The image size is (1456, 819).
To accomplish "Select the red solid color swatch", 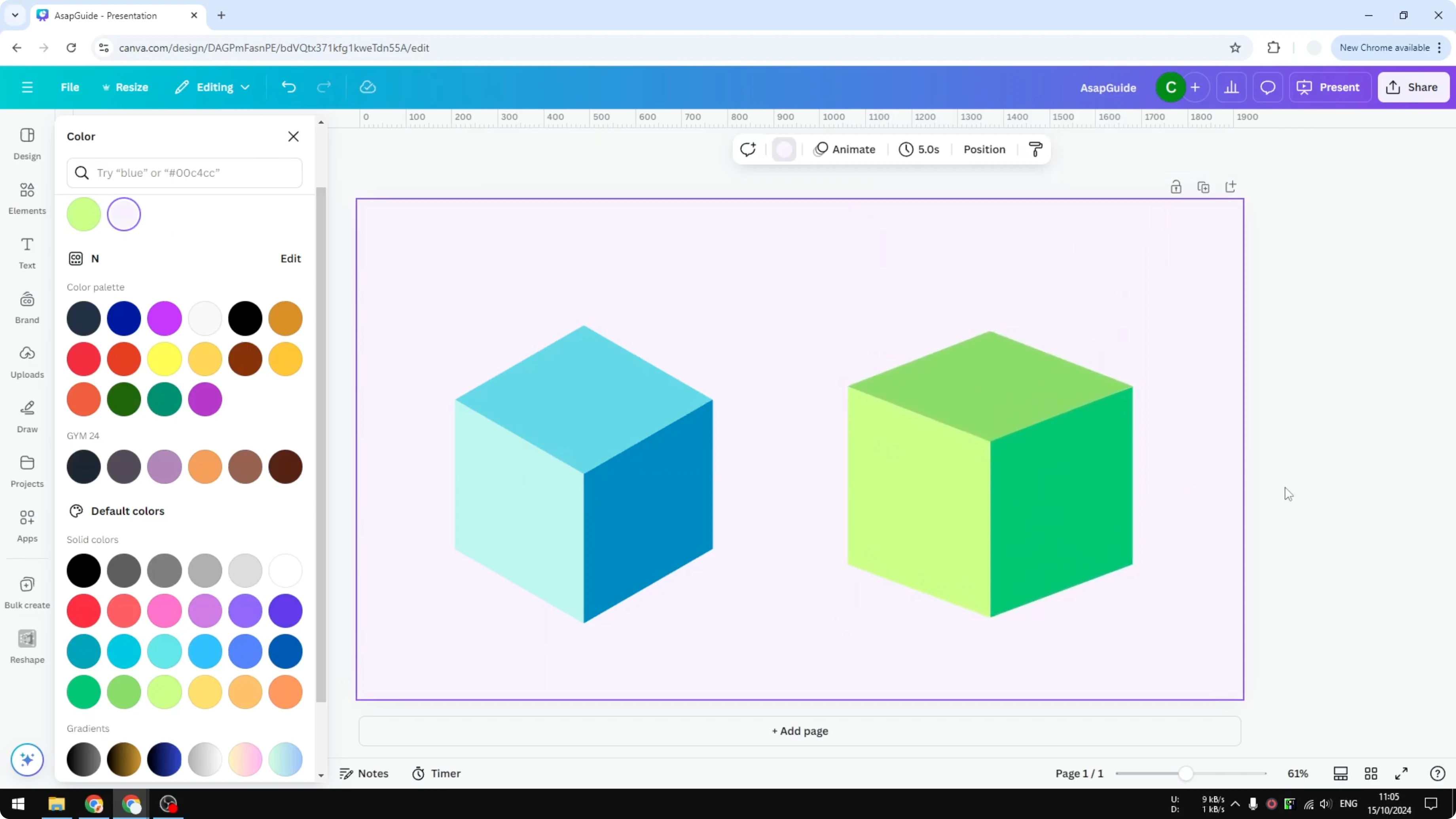I will click(x=83, y=611).
